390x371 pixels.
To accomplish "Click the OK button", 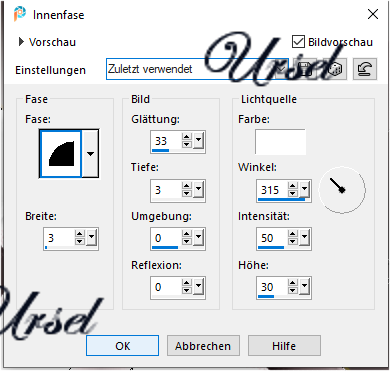I will coord(122,346).
